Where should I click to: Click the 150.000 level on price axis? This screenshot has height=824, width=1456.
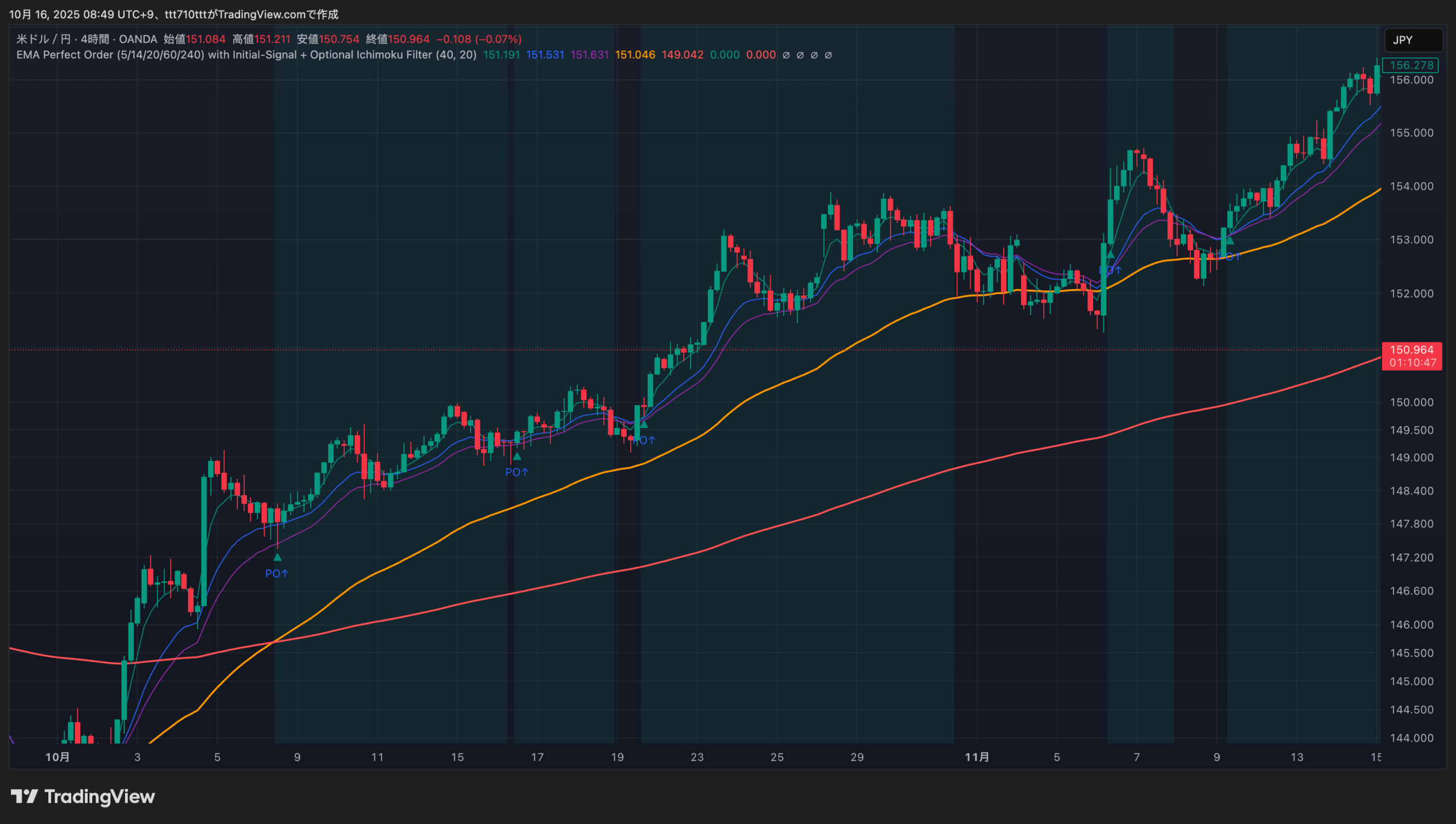click(1411, 402)
